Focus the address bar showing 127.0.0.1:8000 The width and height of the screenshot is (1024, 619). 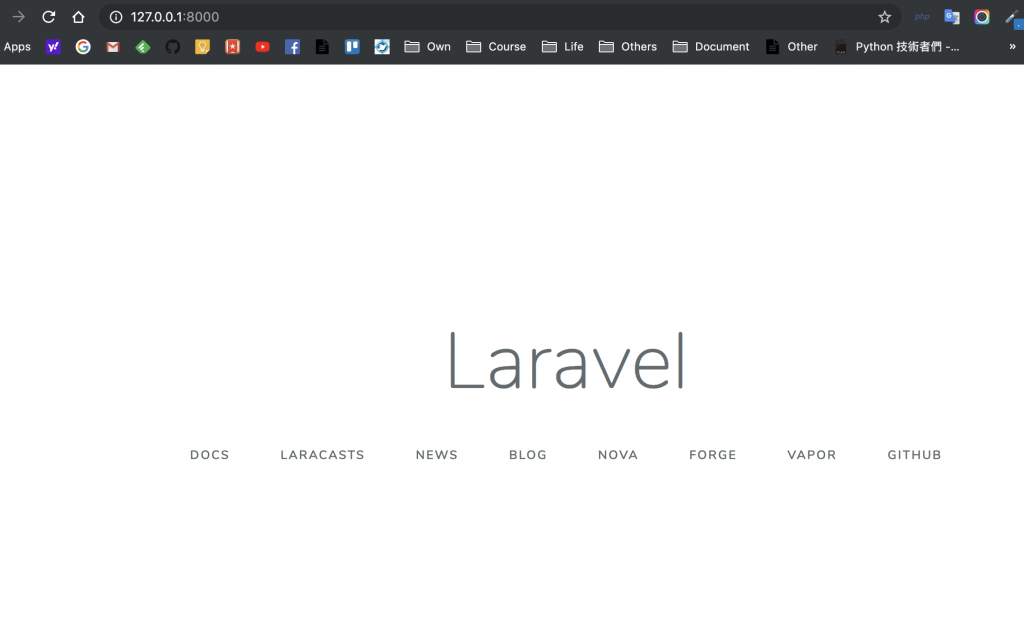point(500,17)
